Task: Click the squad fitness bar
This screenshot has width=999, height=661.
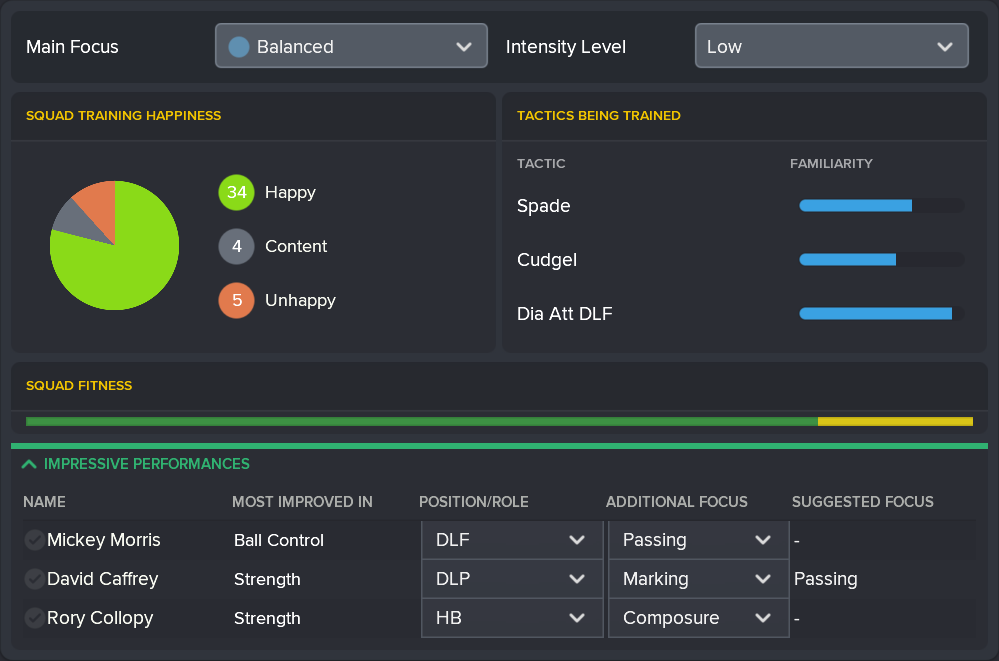Action: point(499,421)
